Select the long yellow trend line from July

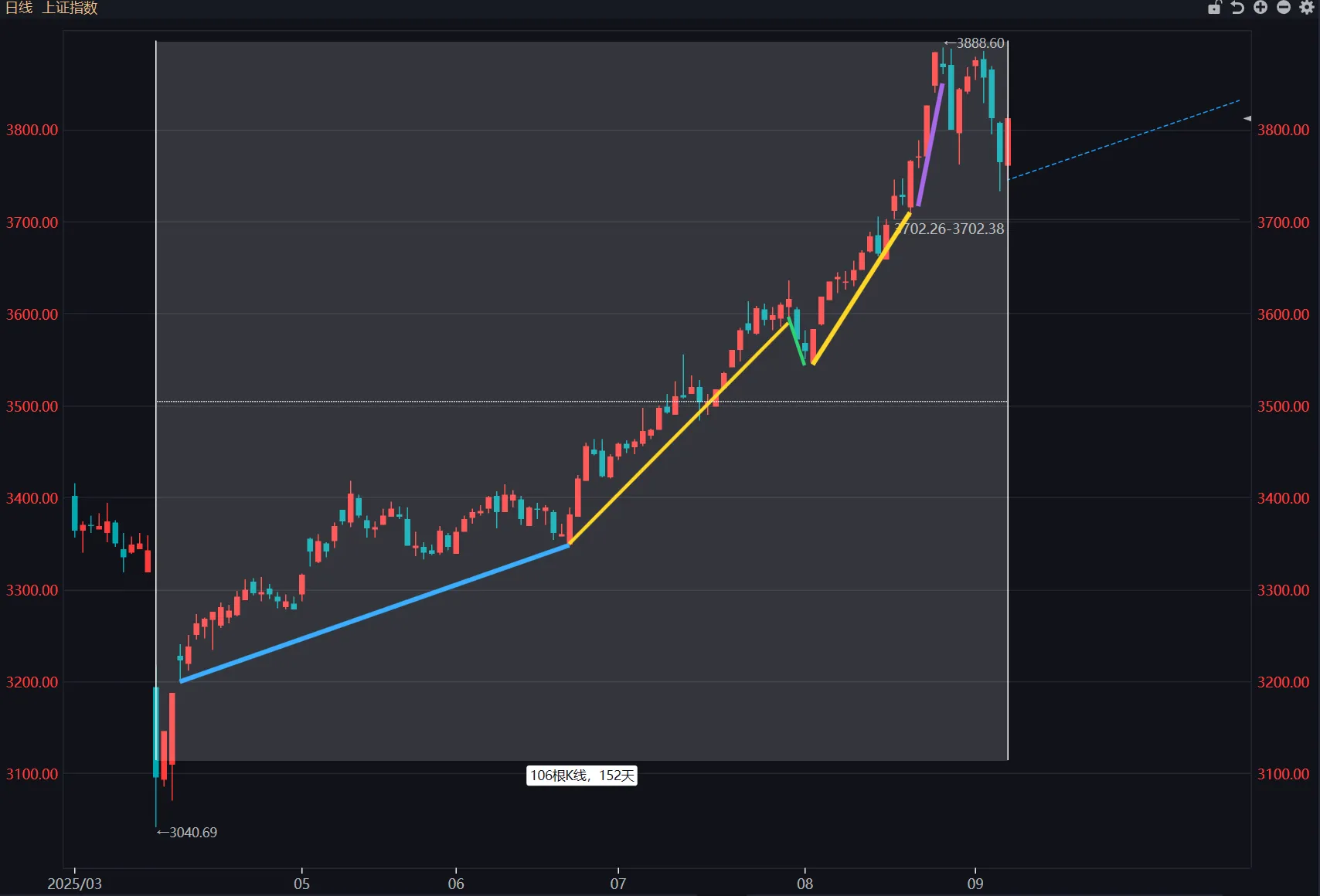tap(678, 433)
